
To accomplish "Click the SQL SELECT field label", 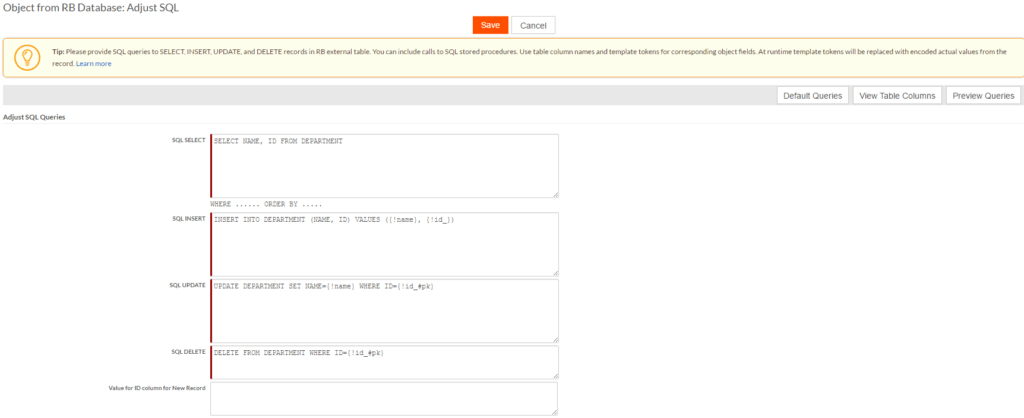I will [x=187, y=140].
